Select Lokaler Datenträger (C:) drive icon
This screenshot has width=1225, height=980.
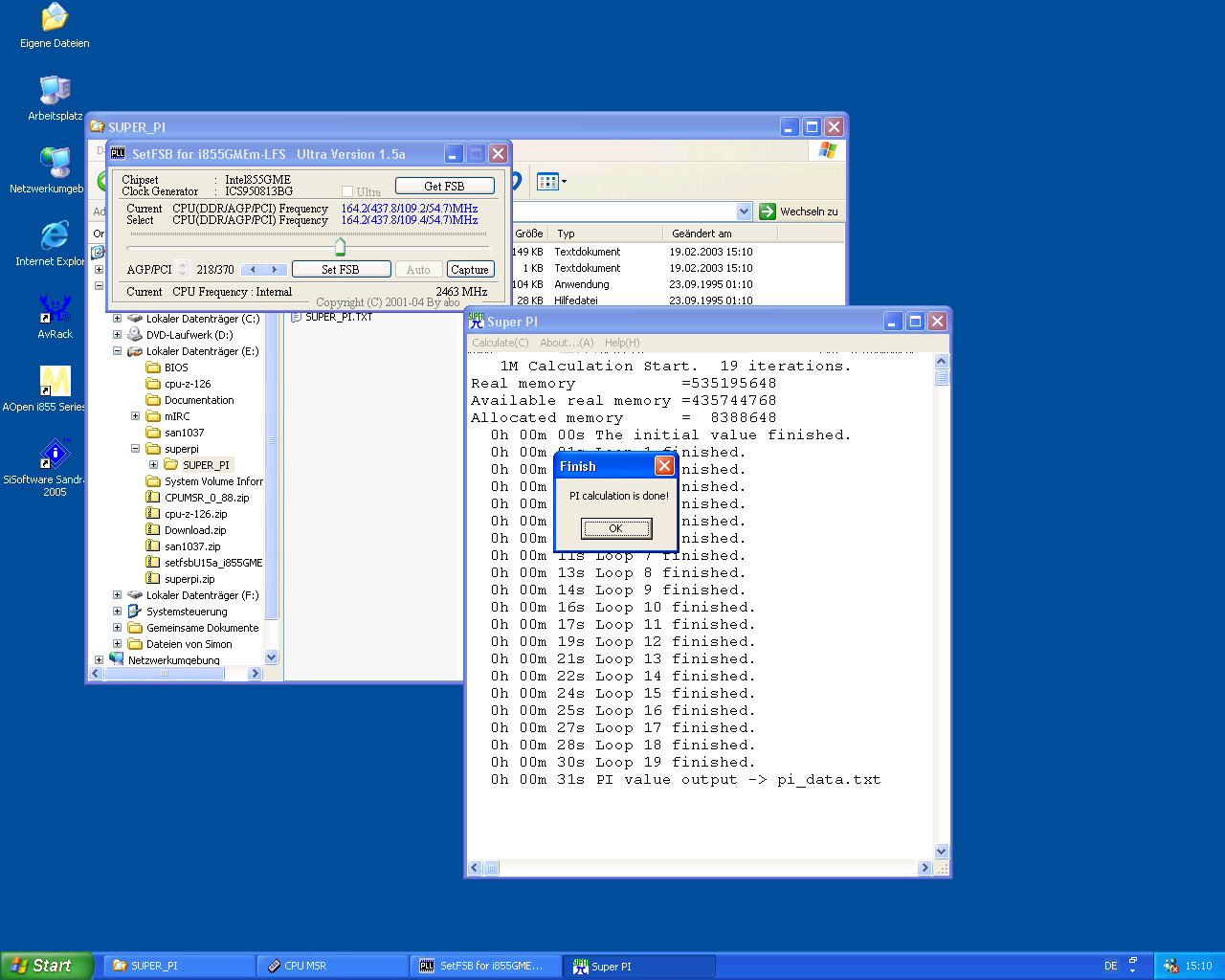pos(135,319)
